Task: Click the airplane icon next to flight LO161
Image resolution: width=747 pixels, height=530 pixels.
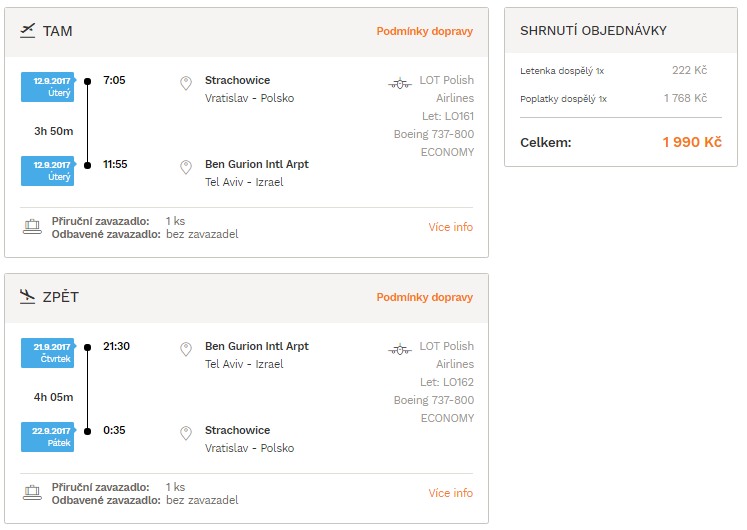Action: click(x=400, y=83)
